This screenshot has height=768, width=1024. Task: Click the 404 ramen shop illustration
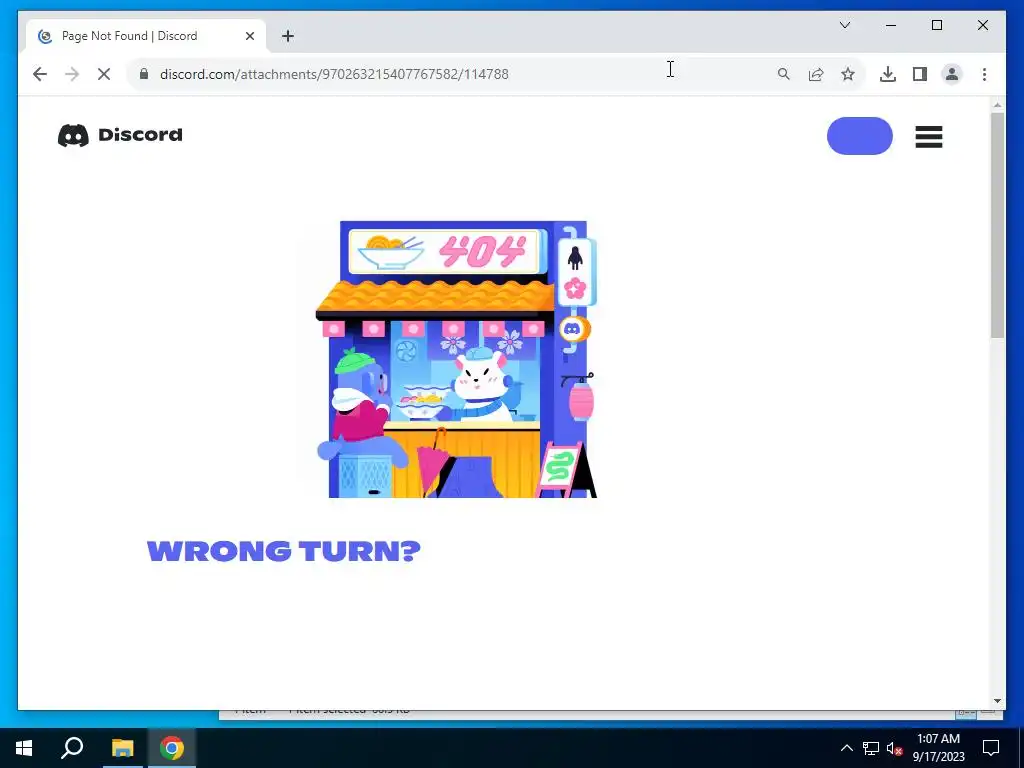(x=456, y=359)
